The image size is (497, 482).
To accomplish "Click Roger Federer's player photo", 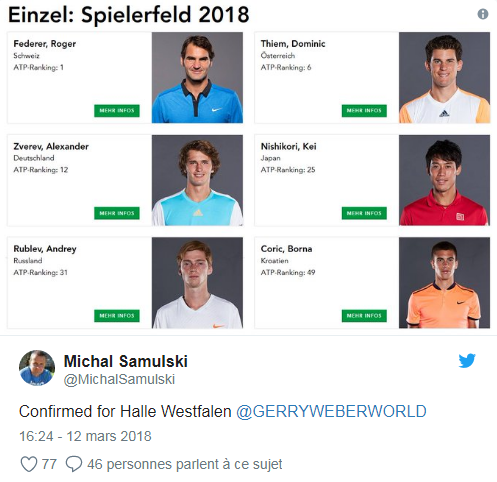I will click(197, 78).
